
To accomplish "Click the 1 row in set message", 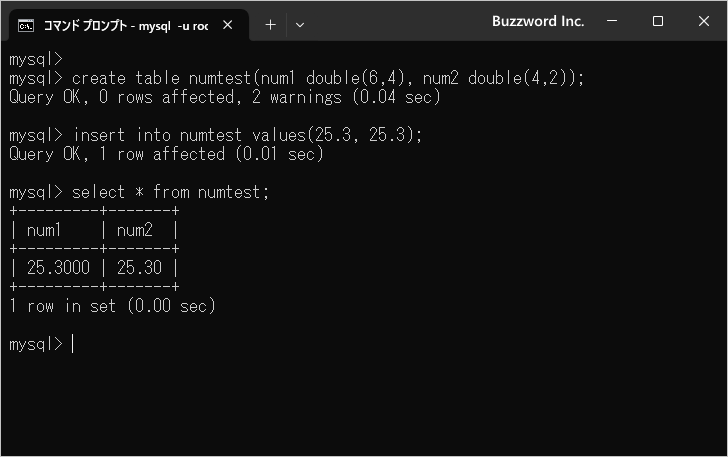I will [112, 306].
